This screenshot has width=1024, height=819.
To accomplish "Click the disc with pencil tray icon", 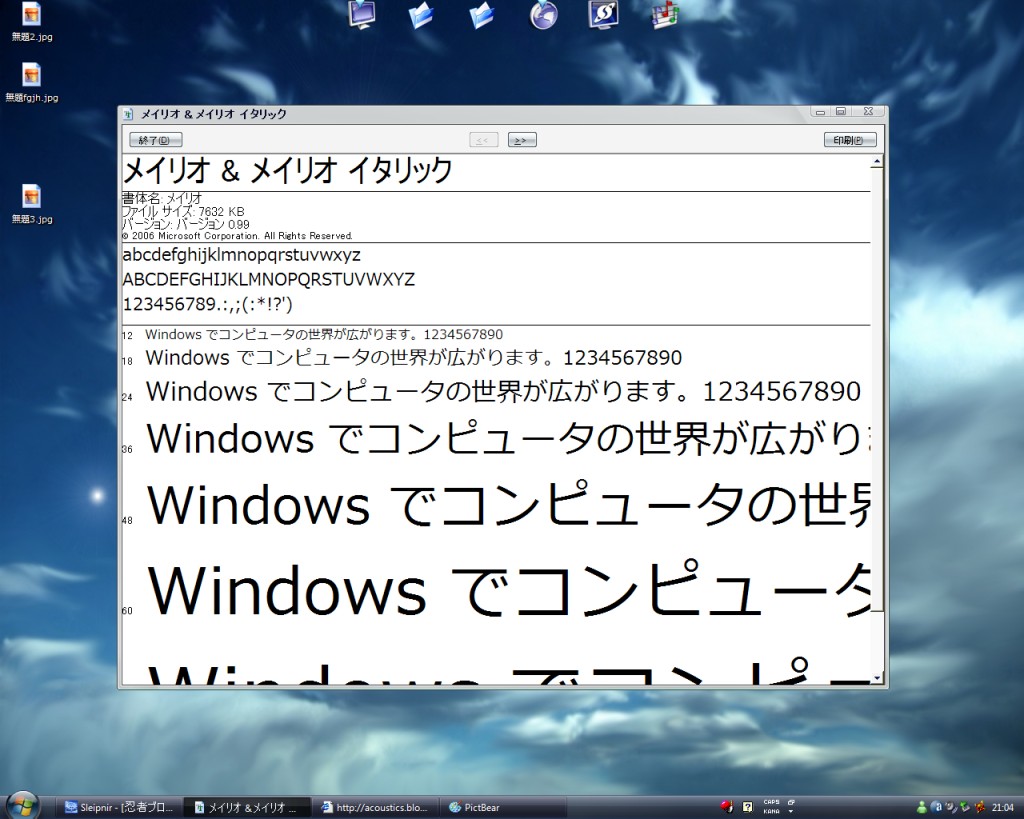I will (950, 808).
